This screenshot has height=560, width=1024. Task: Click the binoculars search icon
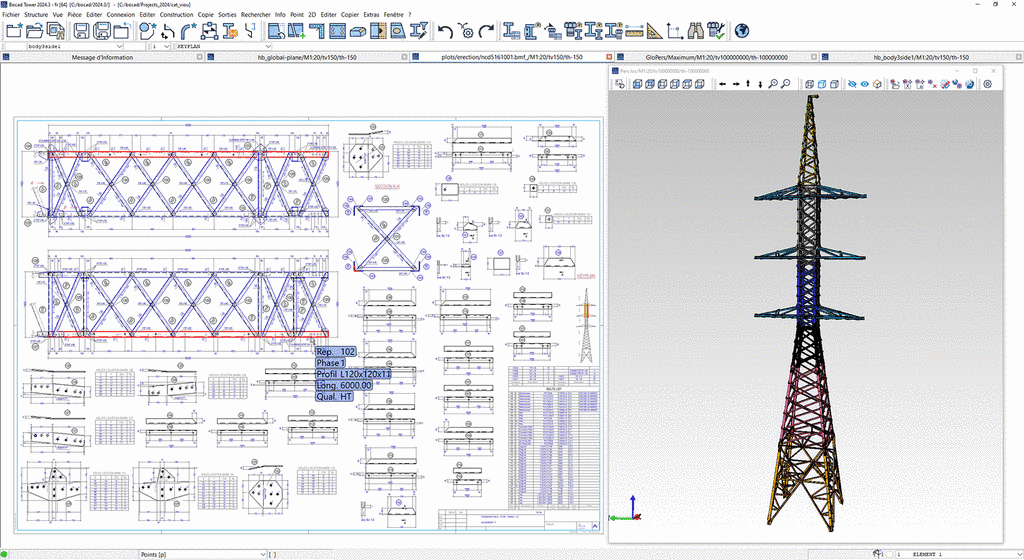click(x=697, y=32)
